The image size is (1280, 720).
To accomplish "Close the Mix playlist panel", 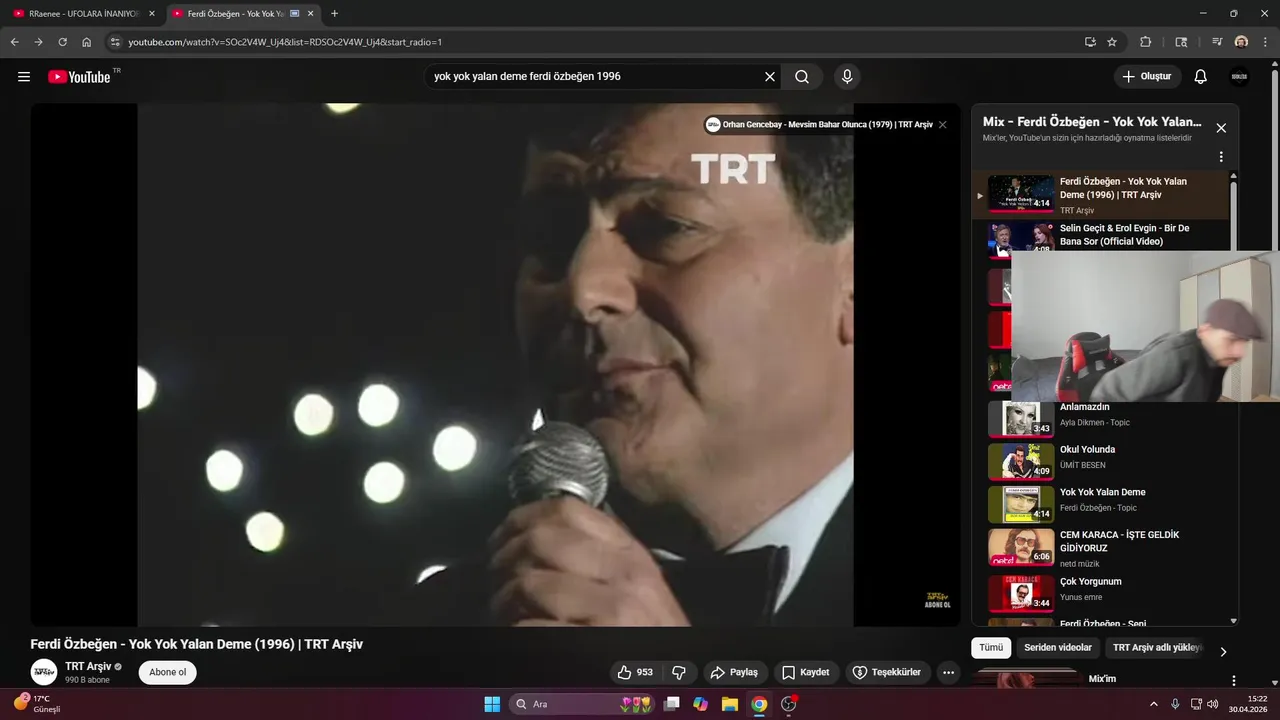I will (1221, 128).
